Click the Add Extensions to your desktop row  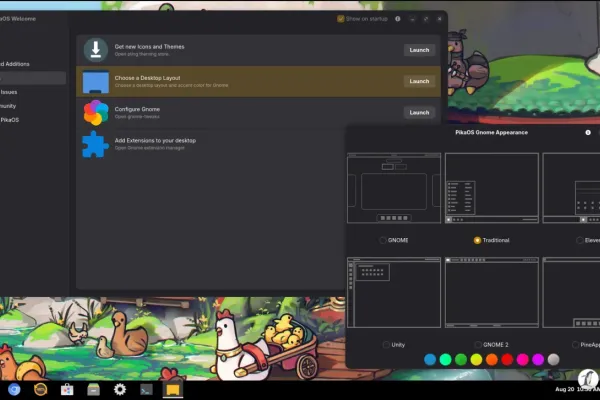point(211,144)
